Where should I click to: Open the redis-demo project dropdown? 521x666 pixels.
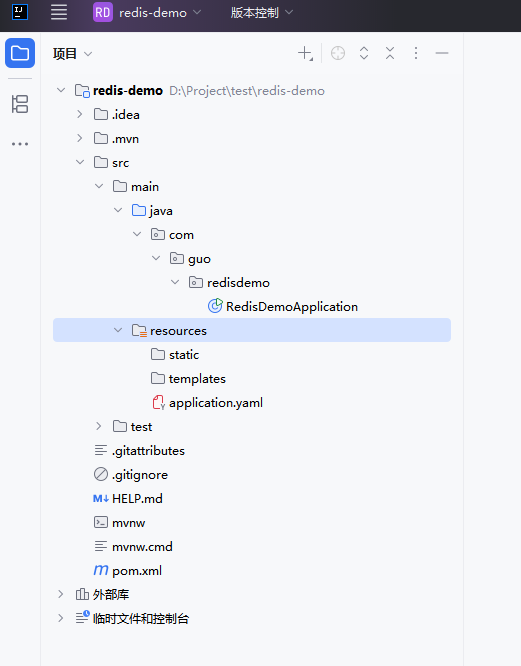(x=147, y=12)
